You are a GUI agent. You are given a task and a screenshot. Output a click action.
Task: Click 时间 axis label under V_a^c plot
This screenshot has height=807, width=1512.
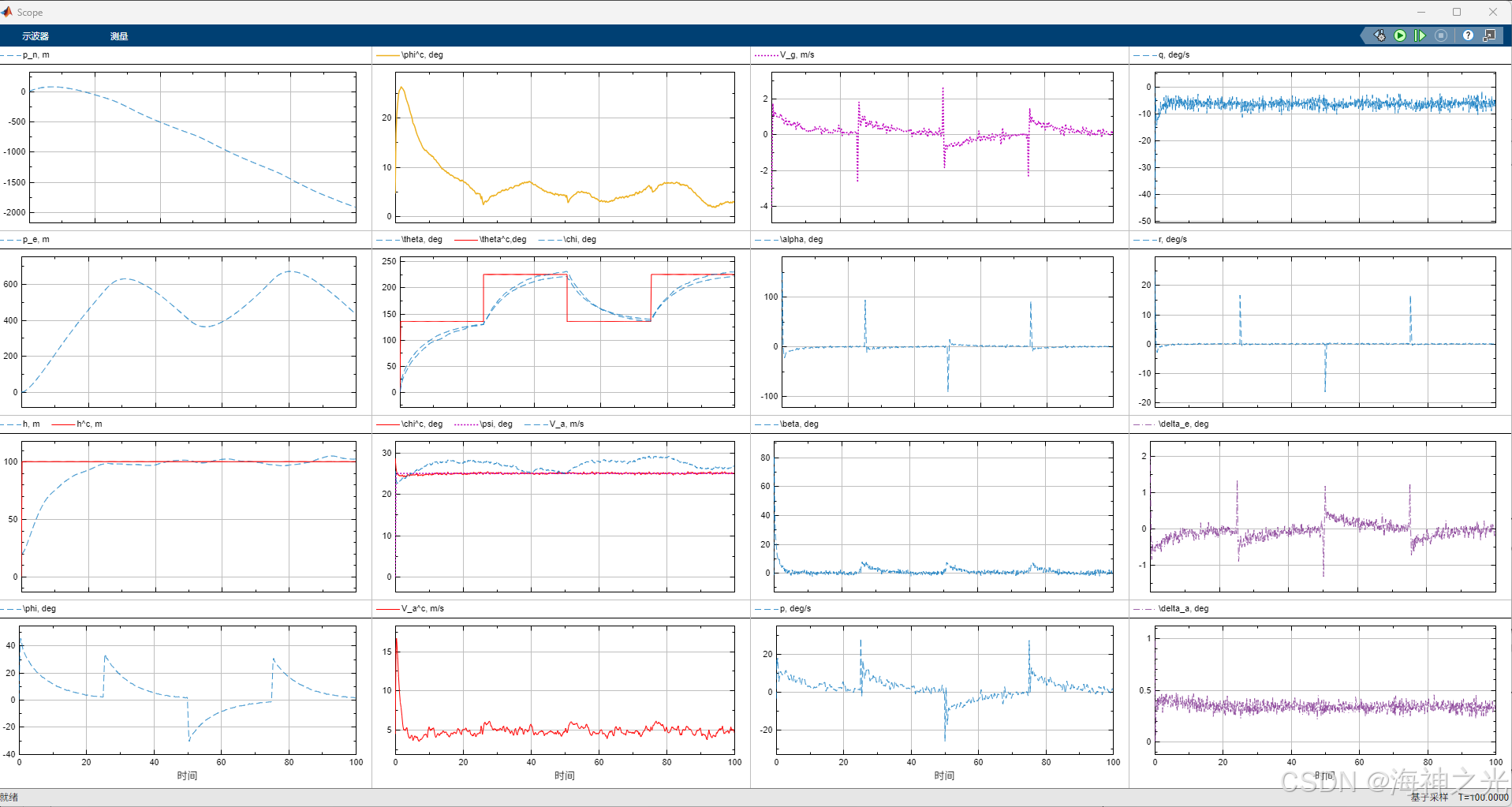[565, 776]
